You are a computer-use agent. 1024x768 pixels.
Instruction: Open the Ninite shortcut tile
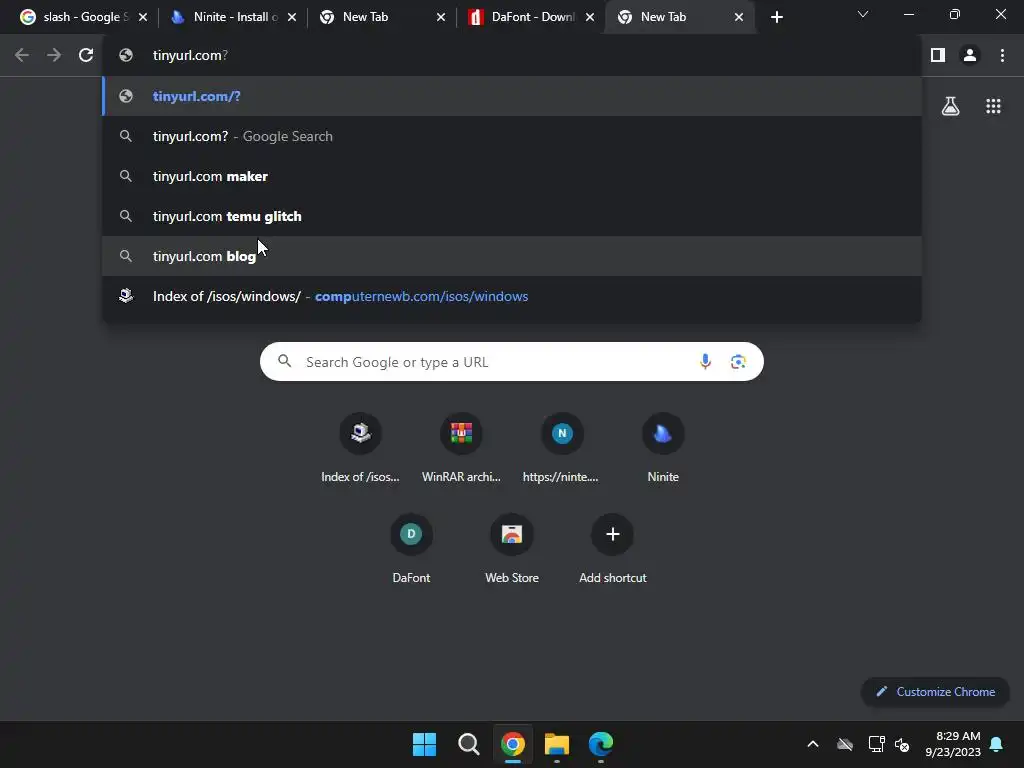tap(663, 447)
